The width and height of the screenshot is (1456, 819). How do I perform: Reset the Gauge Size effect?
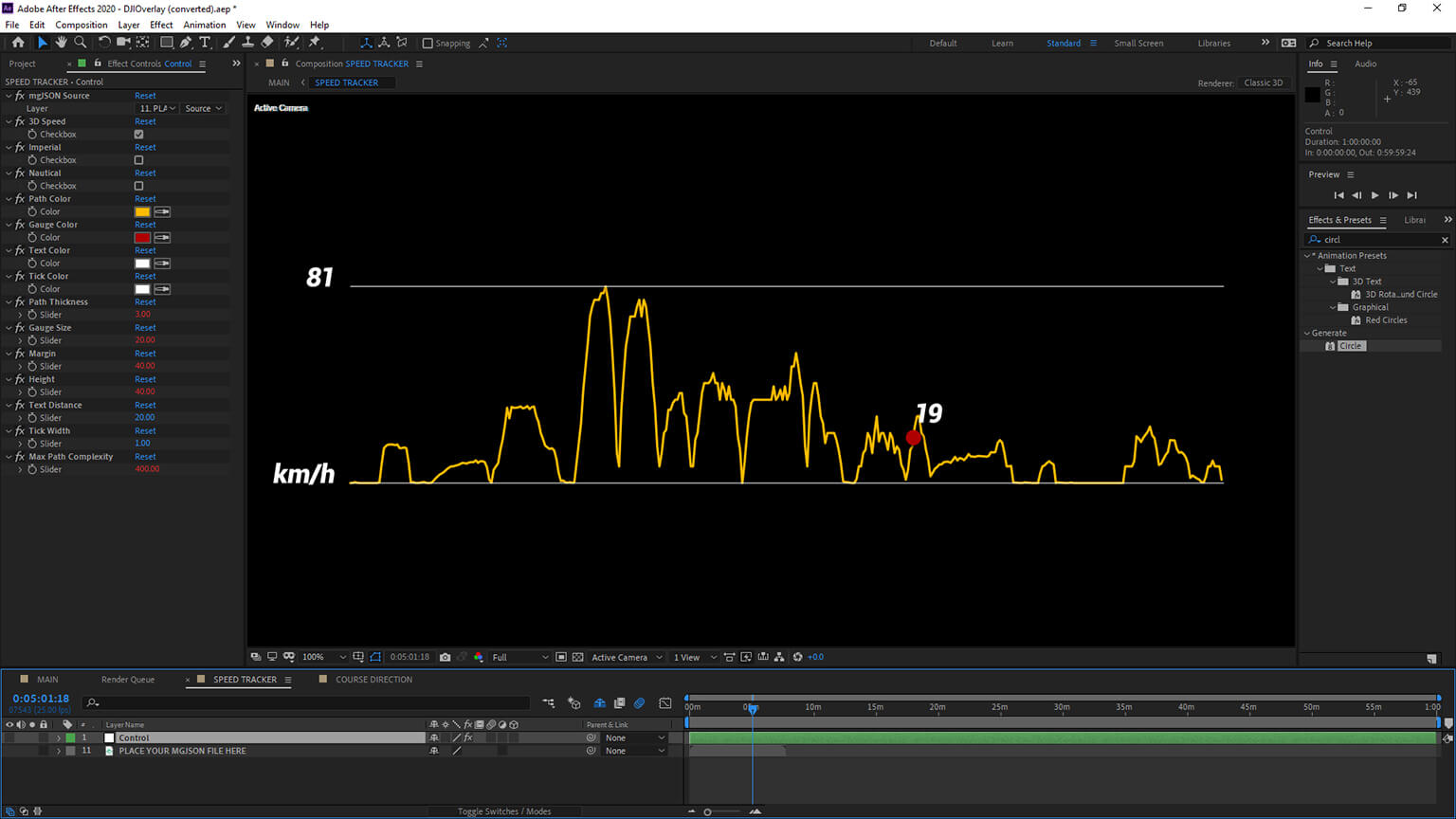(x=145, y=328)
